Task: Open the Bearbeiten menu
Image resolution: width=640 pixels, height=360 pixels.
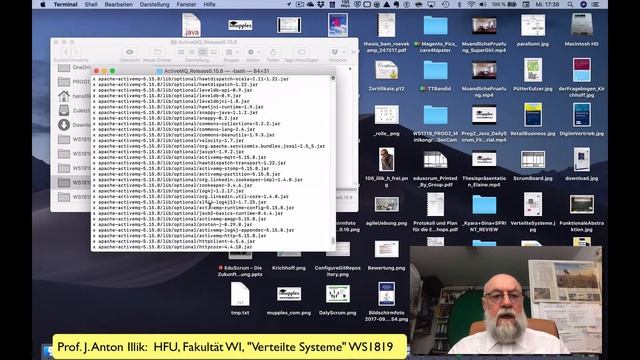Action: point(118,4)
